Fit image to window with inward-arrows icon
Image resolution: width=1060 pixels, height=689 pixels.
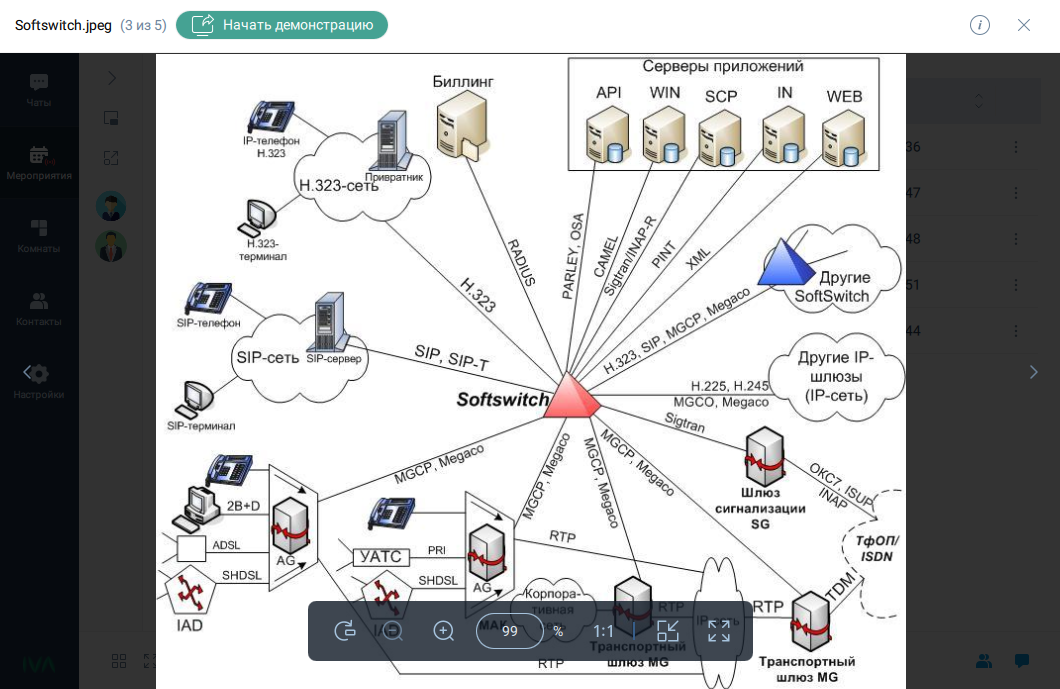click(x=667, y=631)
